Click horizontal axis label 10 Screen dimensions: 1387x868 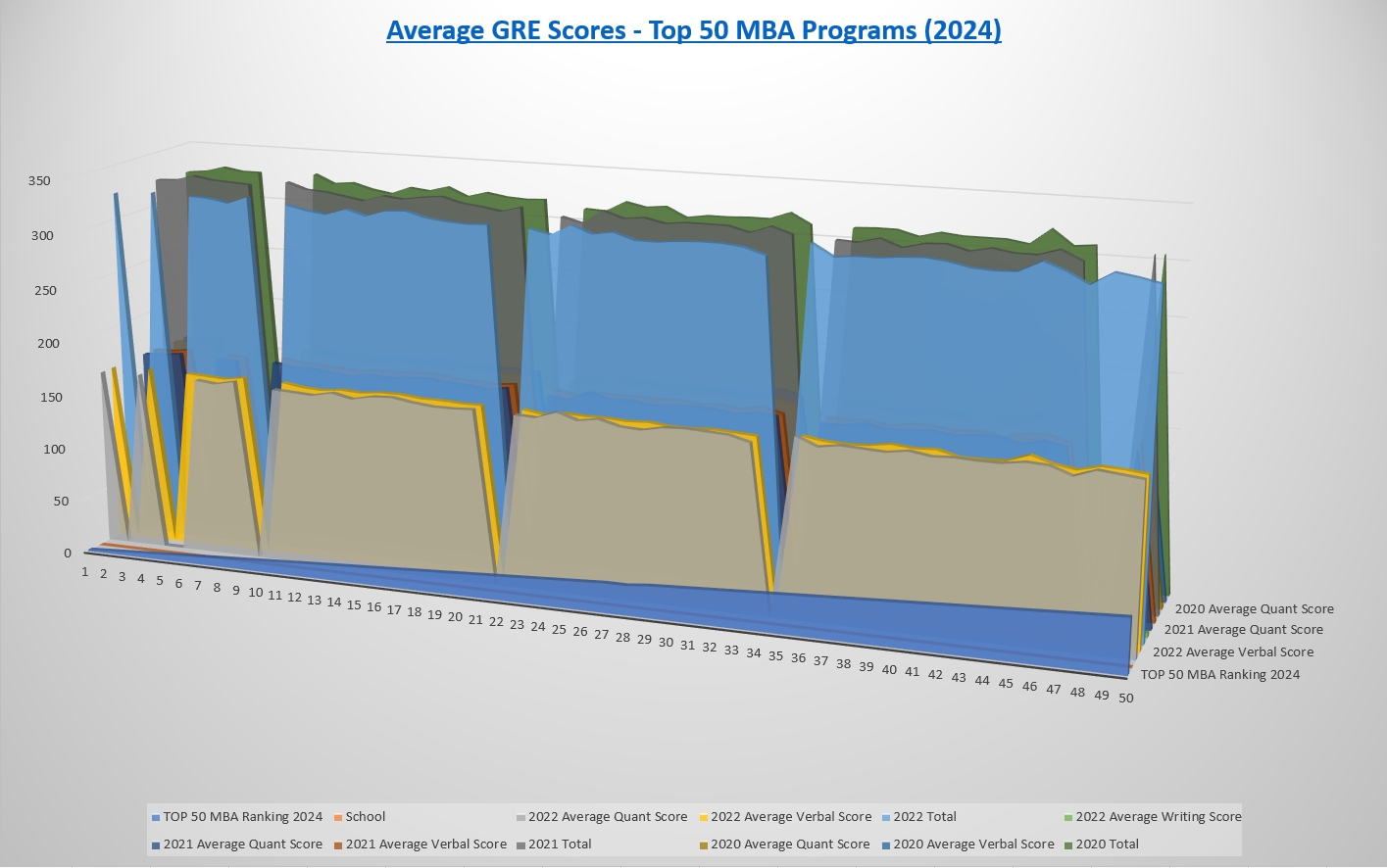click(256, 594)
